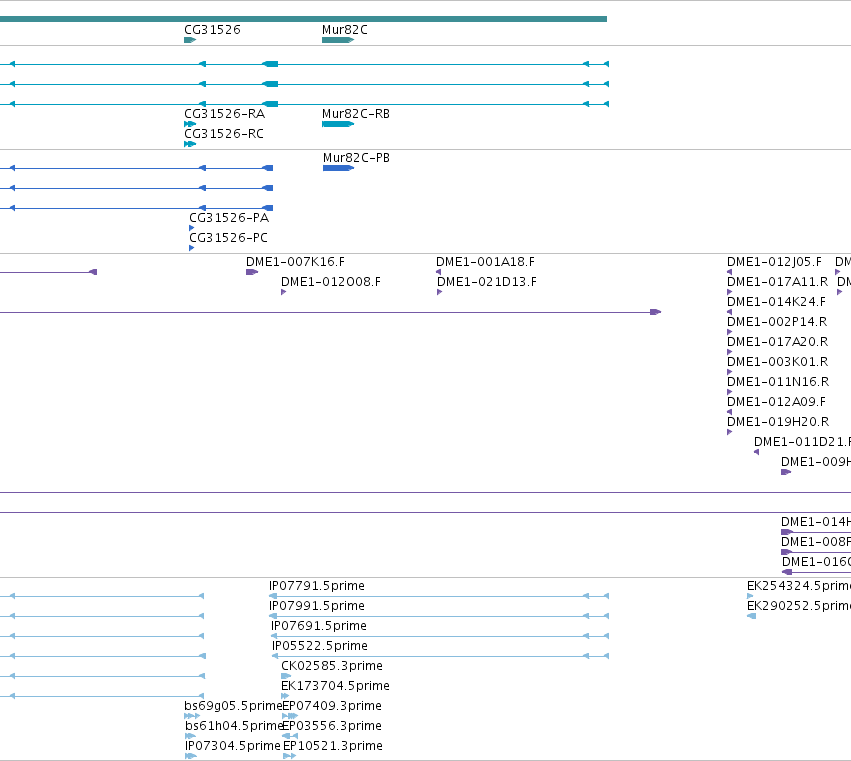Open the EP07409.3prime EST label
851x761 pixels.
coord(332,707)
